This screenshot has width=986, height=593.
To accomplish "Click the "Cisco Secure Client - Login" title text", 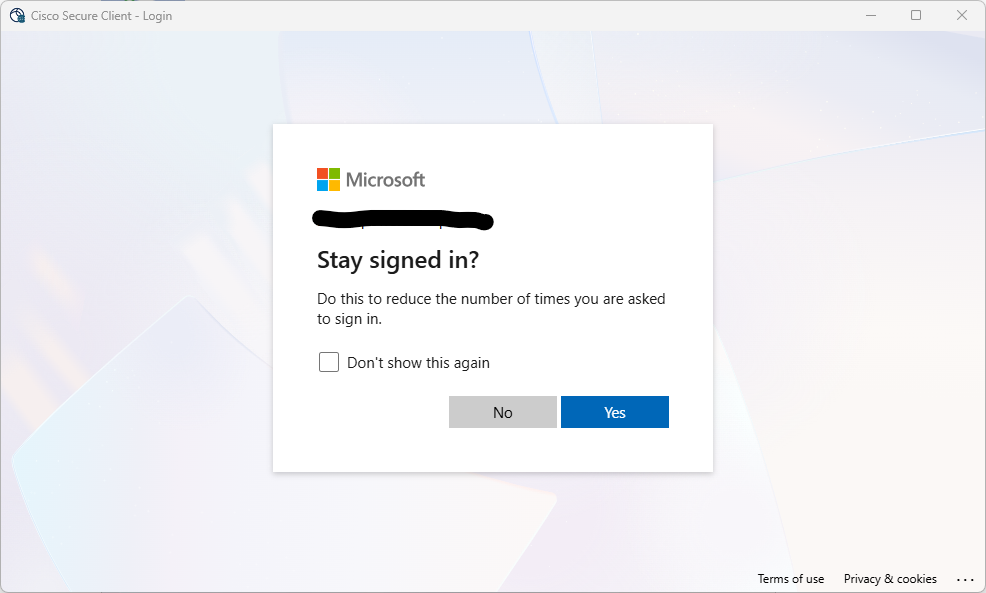I will [x=101, y=16].
